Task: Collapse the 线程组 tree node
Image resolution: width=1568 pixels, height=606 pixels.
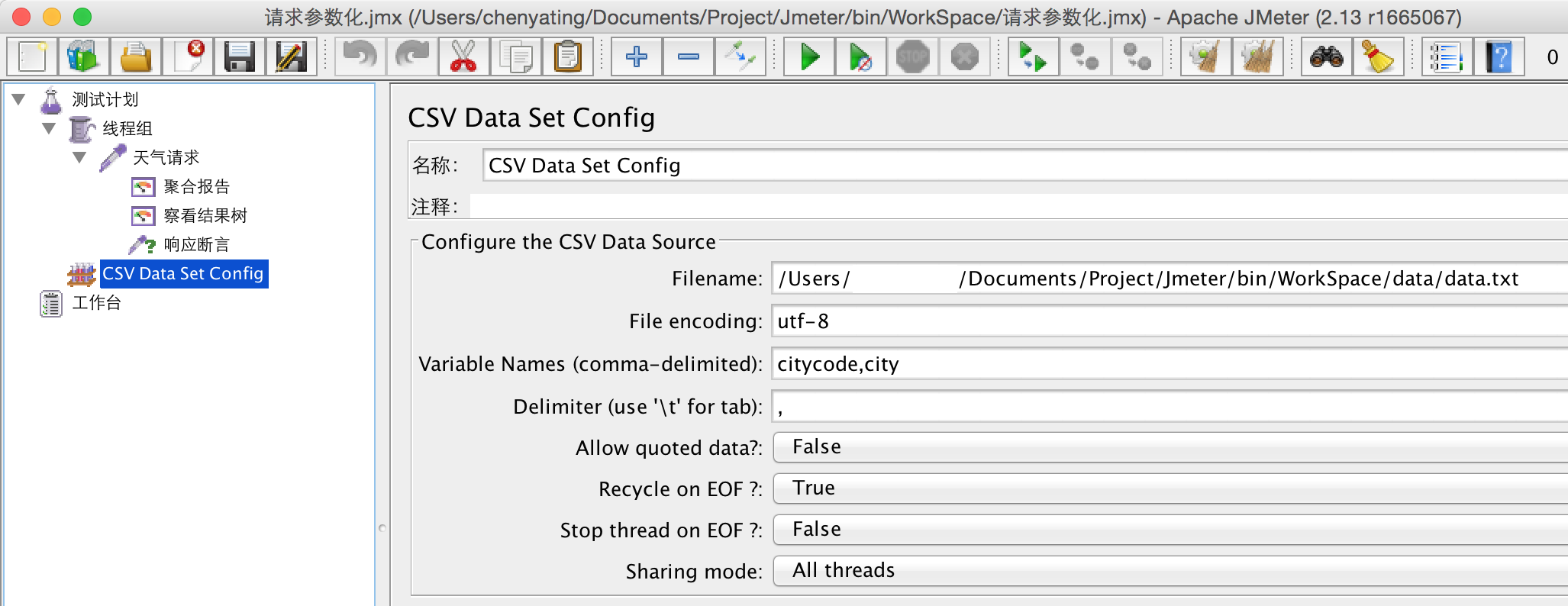Action: (x=49, y=128)
